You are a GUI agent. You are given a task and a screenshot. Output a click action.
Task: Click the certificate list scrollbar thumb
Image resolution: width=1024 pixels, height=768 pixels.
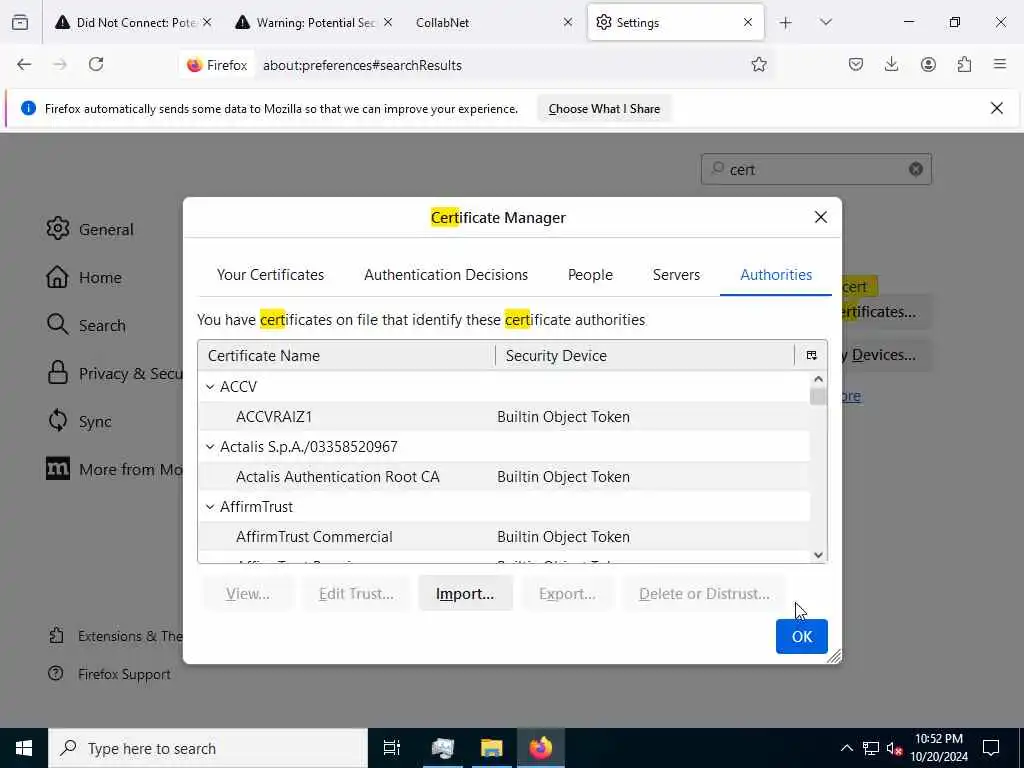tap(818, 396)
